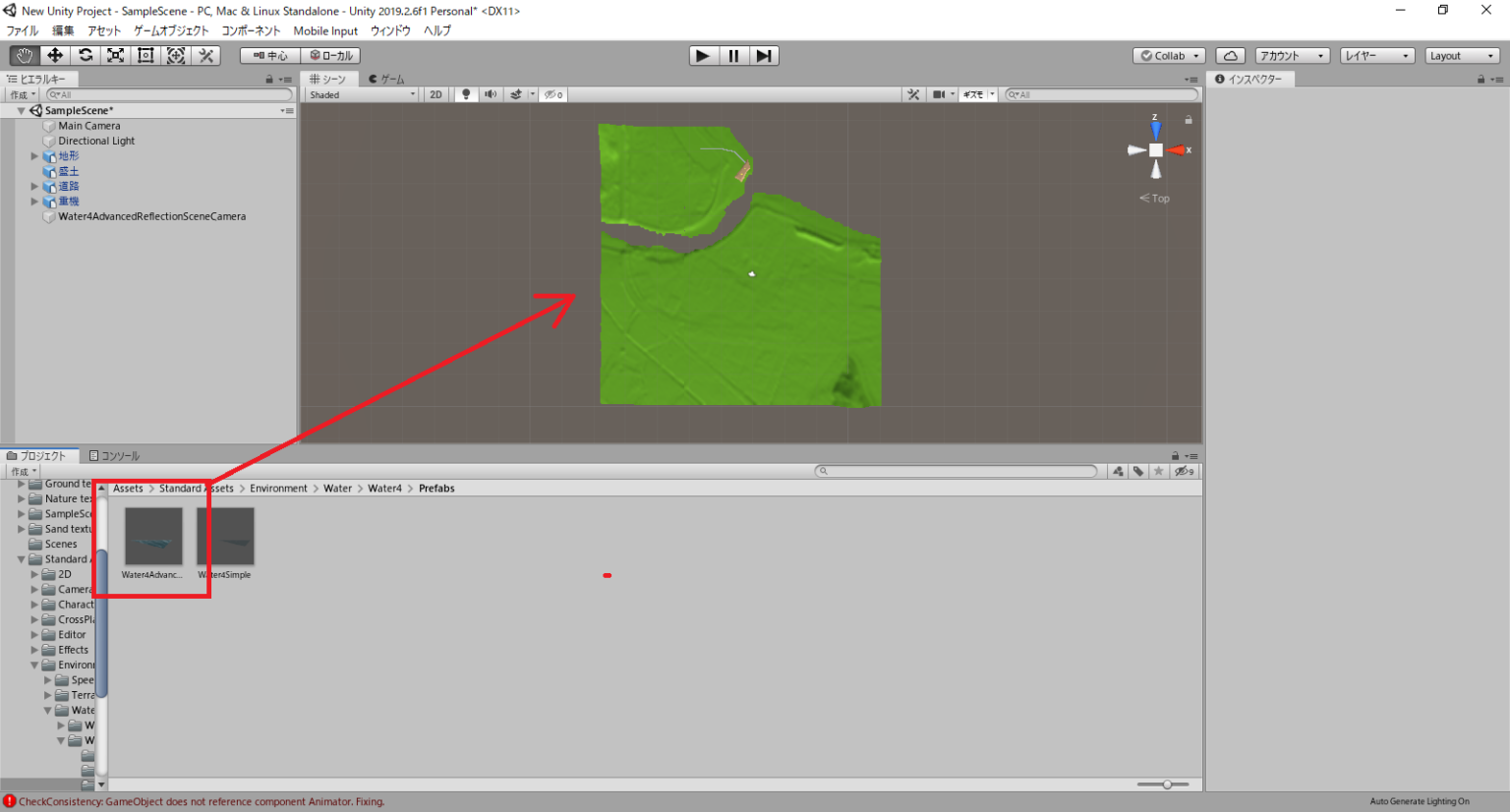The image size is (1510, 812).
Task: Switch to the ゲーム tab
Action: (388, 79)
